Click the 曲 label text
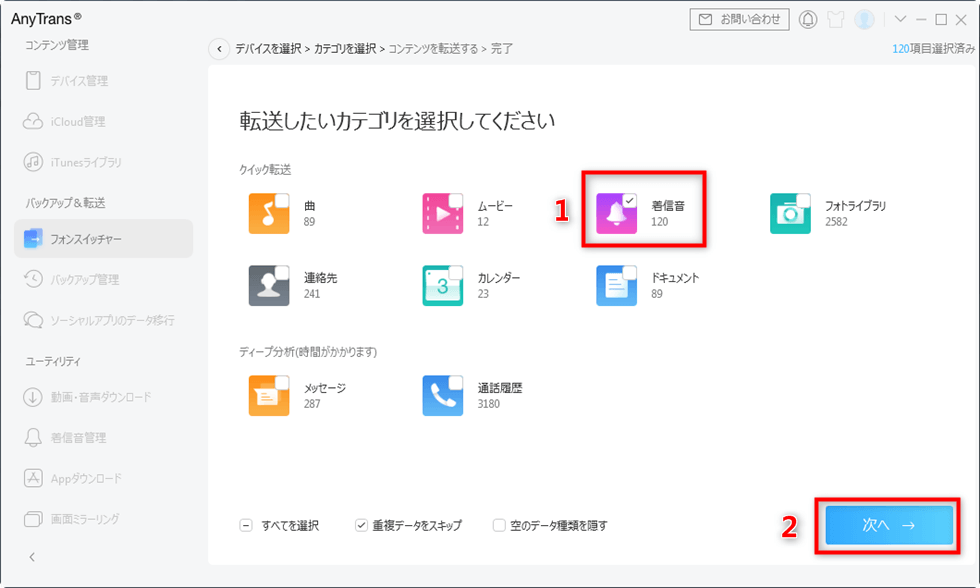This screenshot has height=588, width=980. 309,206
